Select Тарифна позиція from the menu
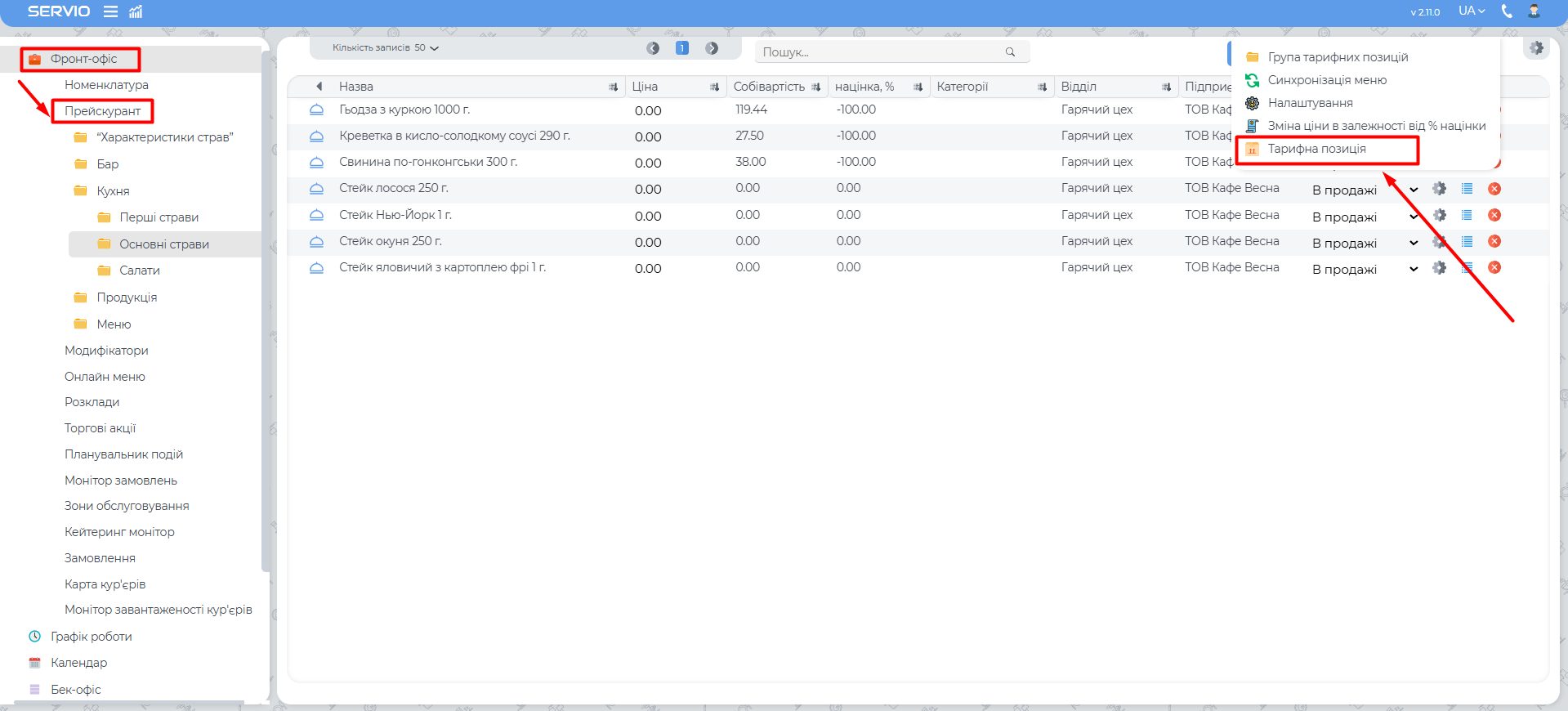 pos(1316,149)
